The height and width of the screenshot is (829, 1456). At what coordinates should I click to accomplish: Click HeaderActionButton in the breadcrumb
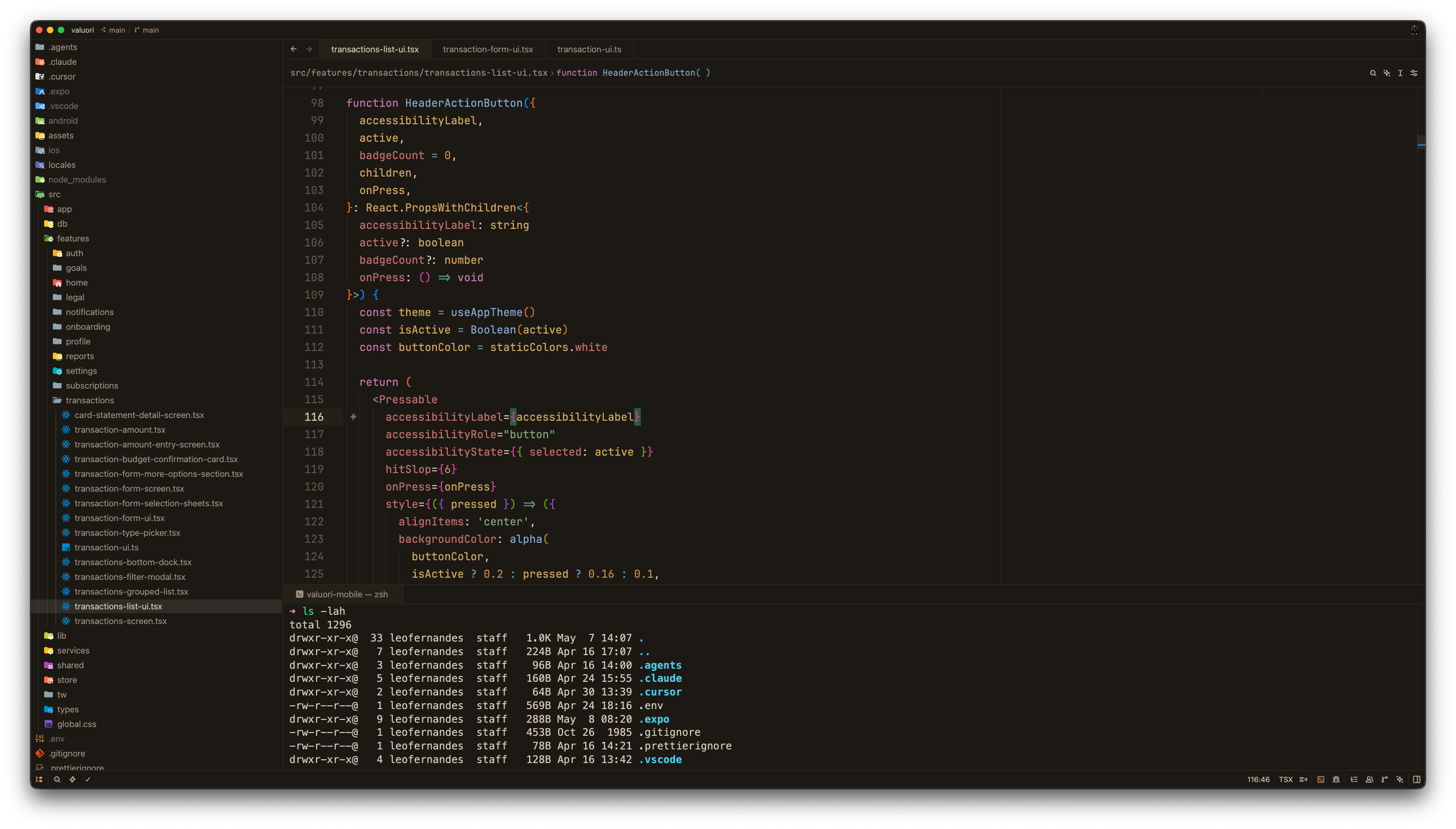pyautogui.click(x=649, y=73)
